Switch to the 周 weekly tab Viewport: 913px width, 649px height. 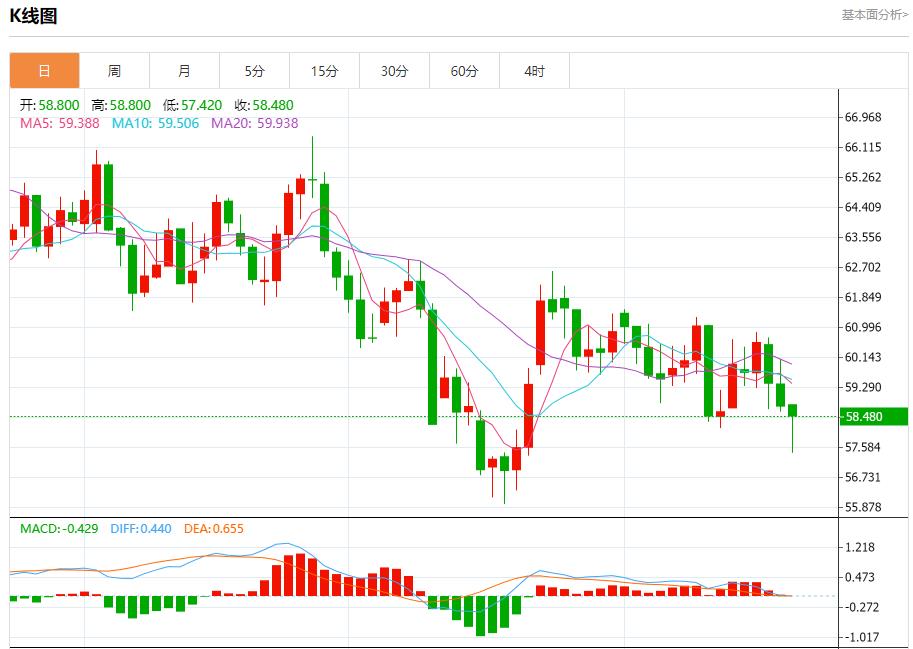(x=114, y=71)
